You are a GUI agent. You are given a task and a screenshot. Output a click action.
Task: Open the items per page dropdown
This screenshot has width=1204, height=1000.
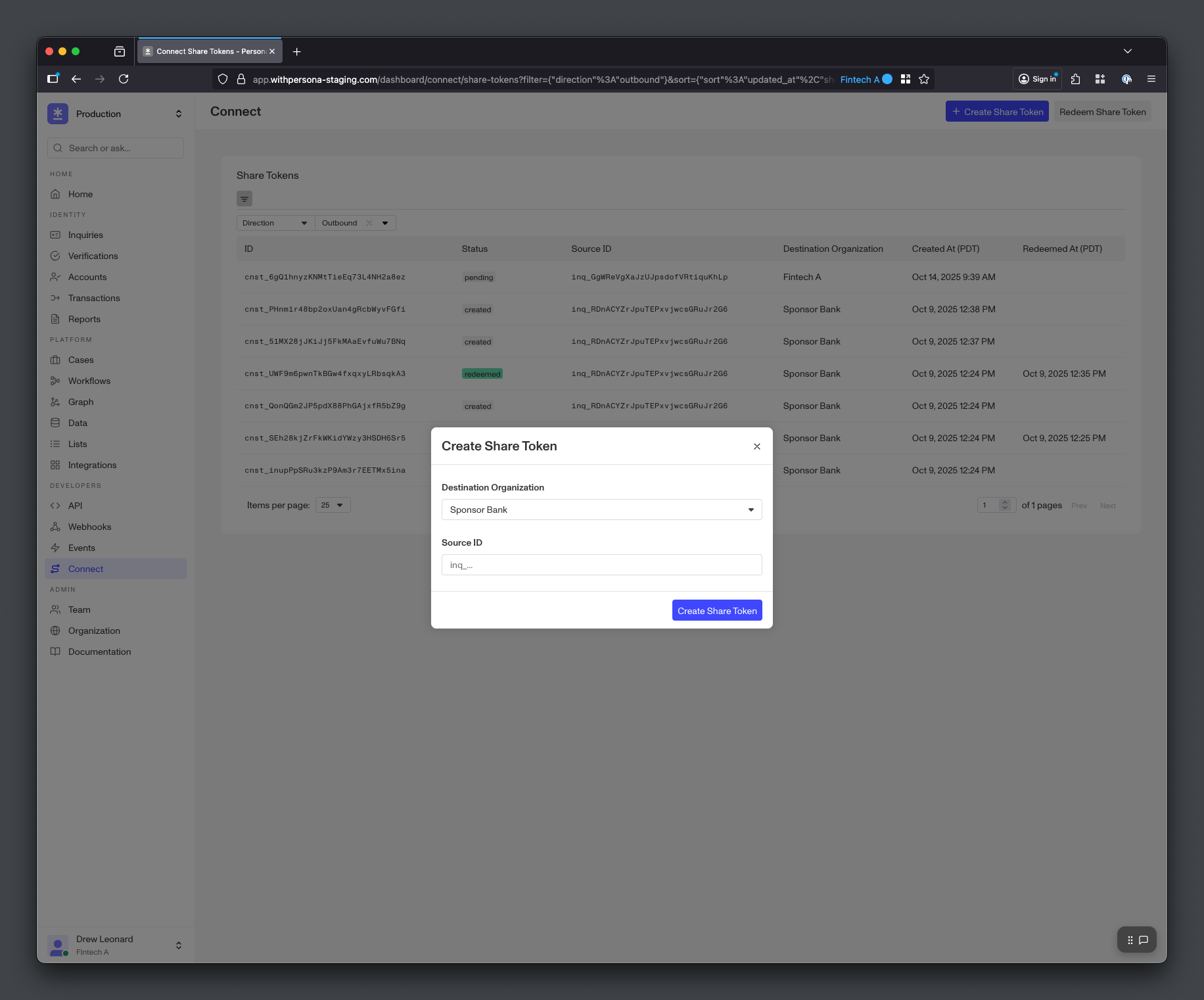click(x=333, y=505)
